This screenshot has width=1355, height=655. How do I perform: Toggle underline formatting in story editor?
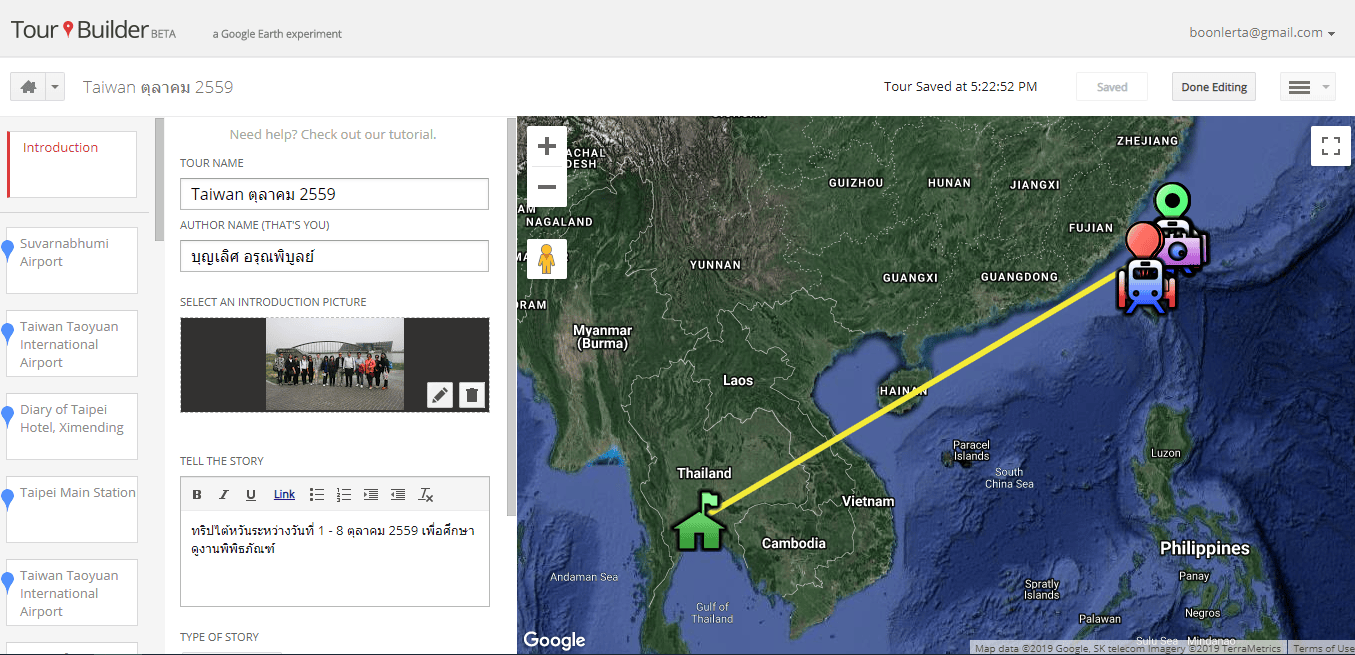[x=251, y=495]
